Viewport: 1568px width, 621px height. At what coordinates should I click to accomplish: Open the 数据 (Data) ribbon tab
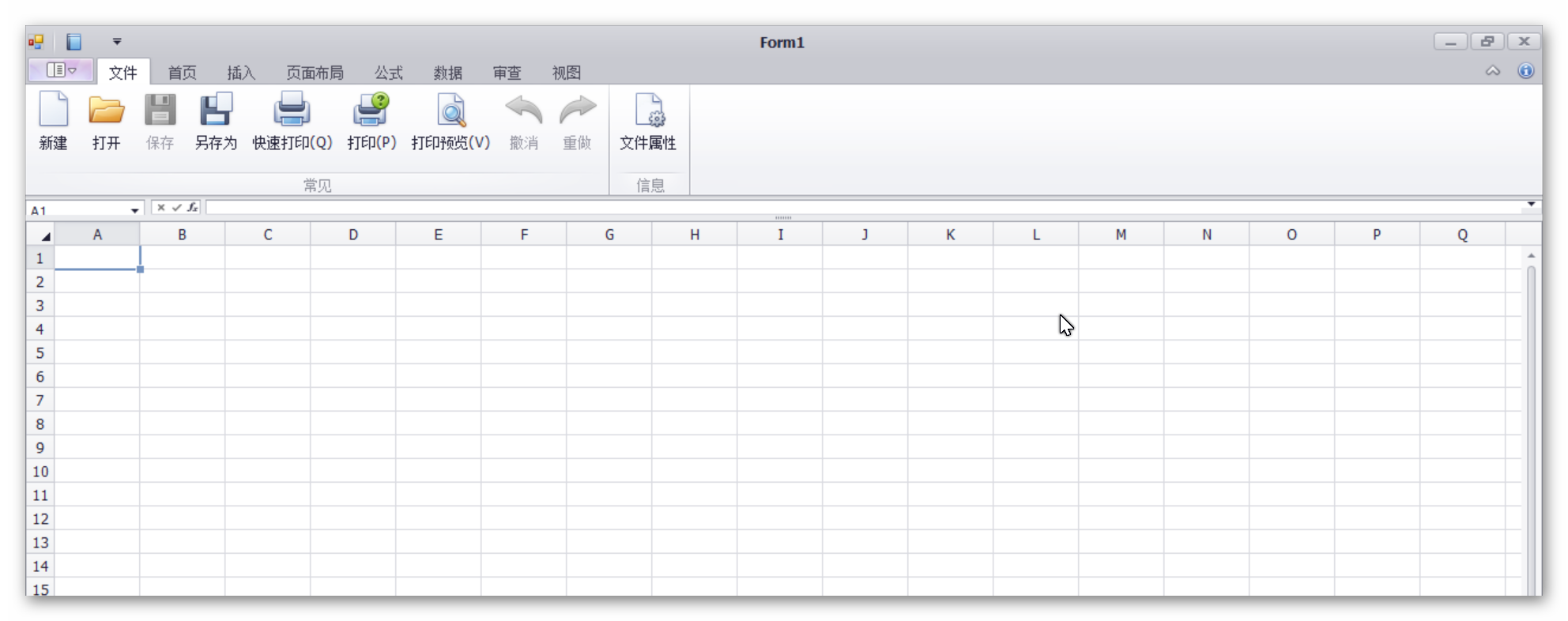(x=447, y=73)
